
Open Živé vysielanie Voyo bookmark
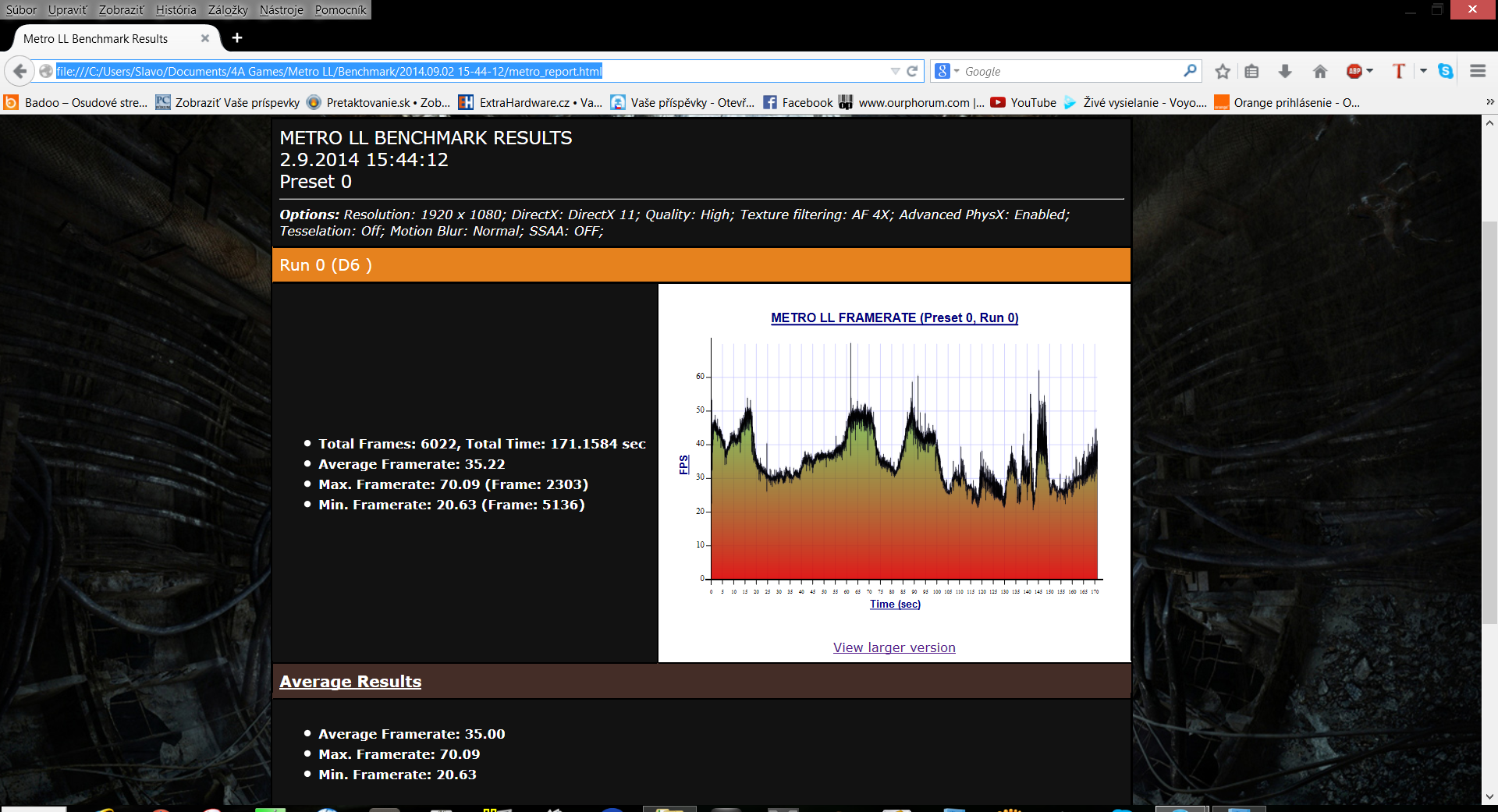[x=1134, y=102]
